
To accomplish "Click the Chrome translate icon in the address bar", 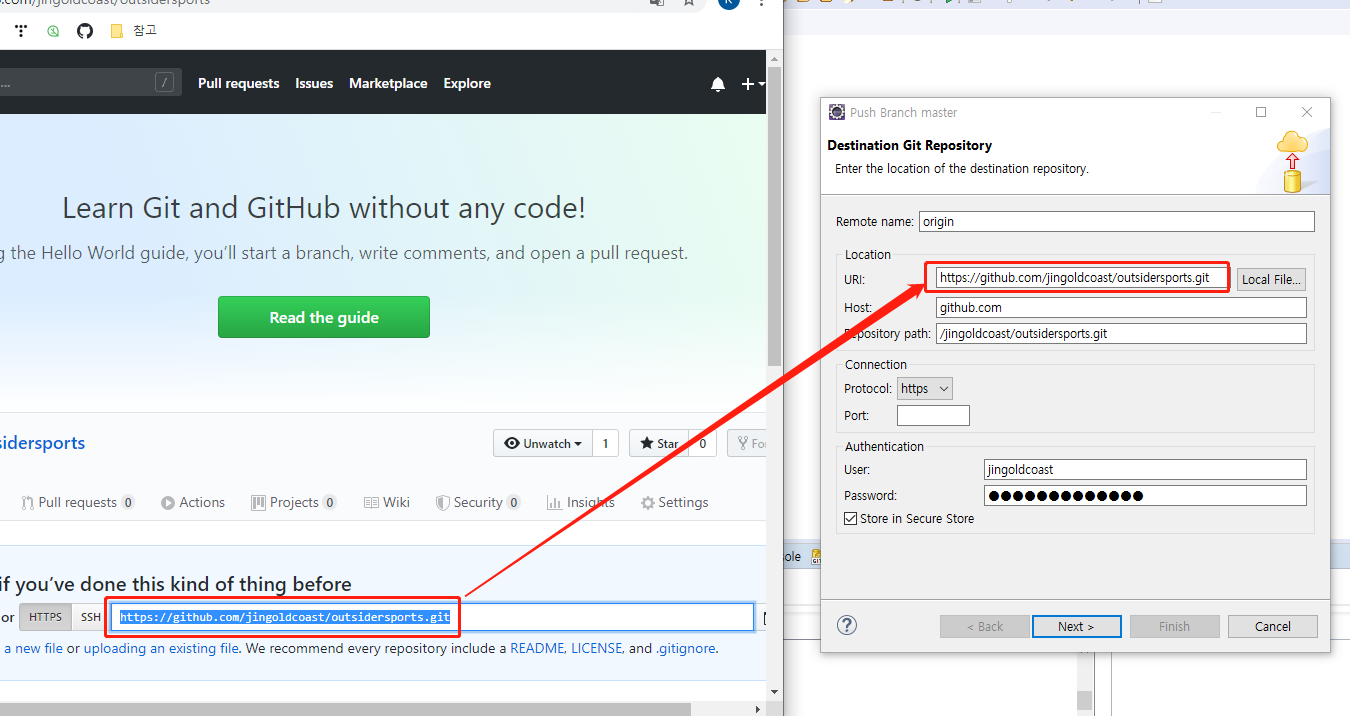I will (x=657, y=3).
